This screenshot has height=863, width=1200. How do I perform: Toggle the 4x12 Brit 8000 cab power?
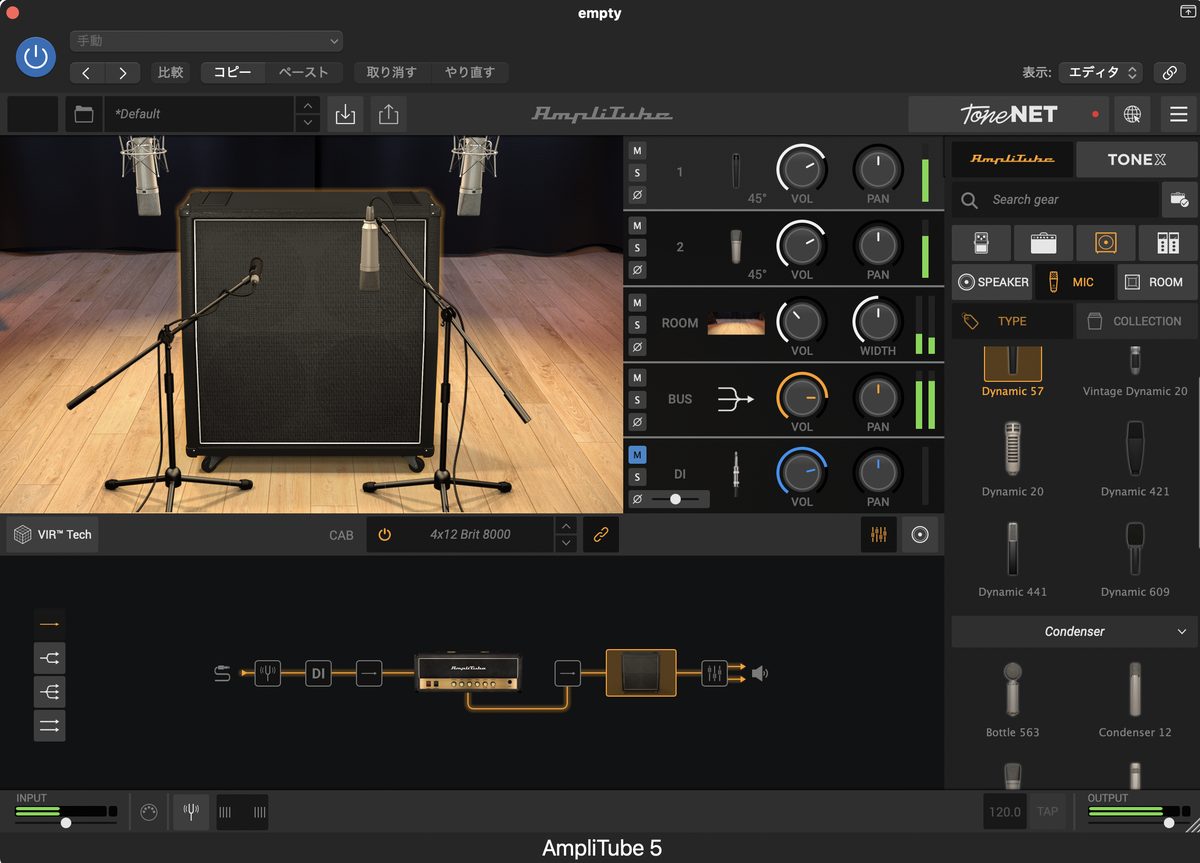pyautogui.click(x=384, y=535)
